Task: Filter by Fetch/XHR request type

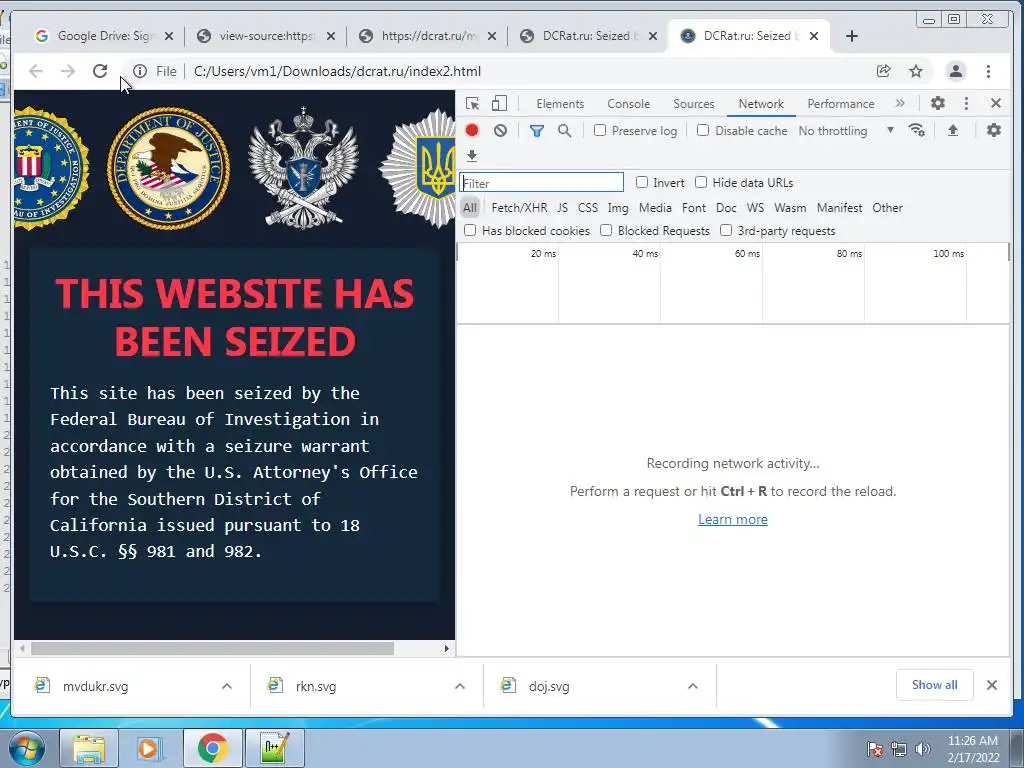Action: click(x=519, y=208)
